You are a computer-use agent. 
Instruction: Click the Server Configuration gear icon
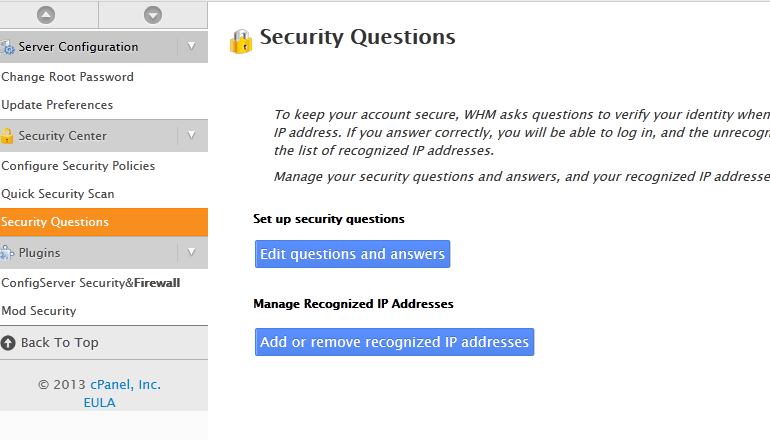pos(7,47)
